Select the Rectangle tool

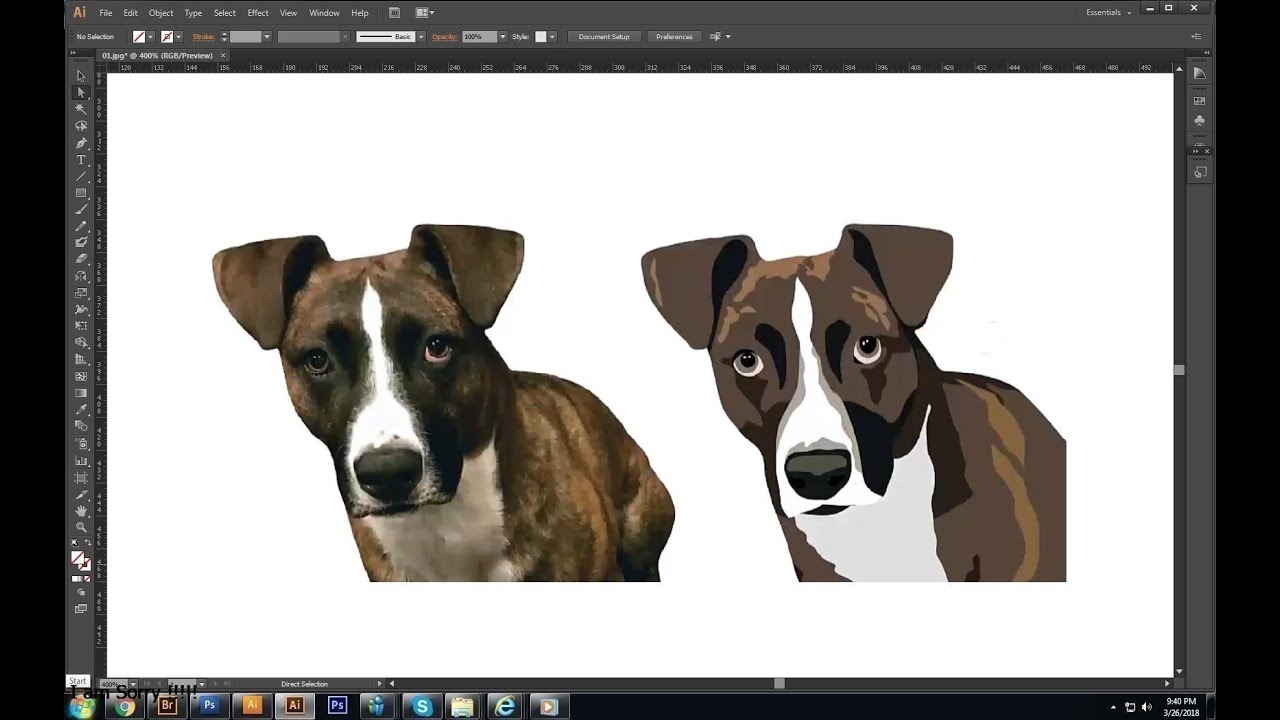81,193
